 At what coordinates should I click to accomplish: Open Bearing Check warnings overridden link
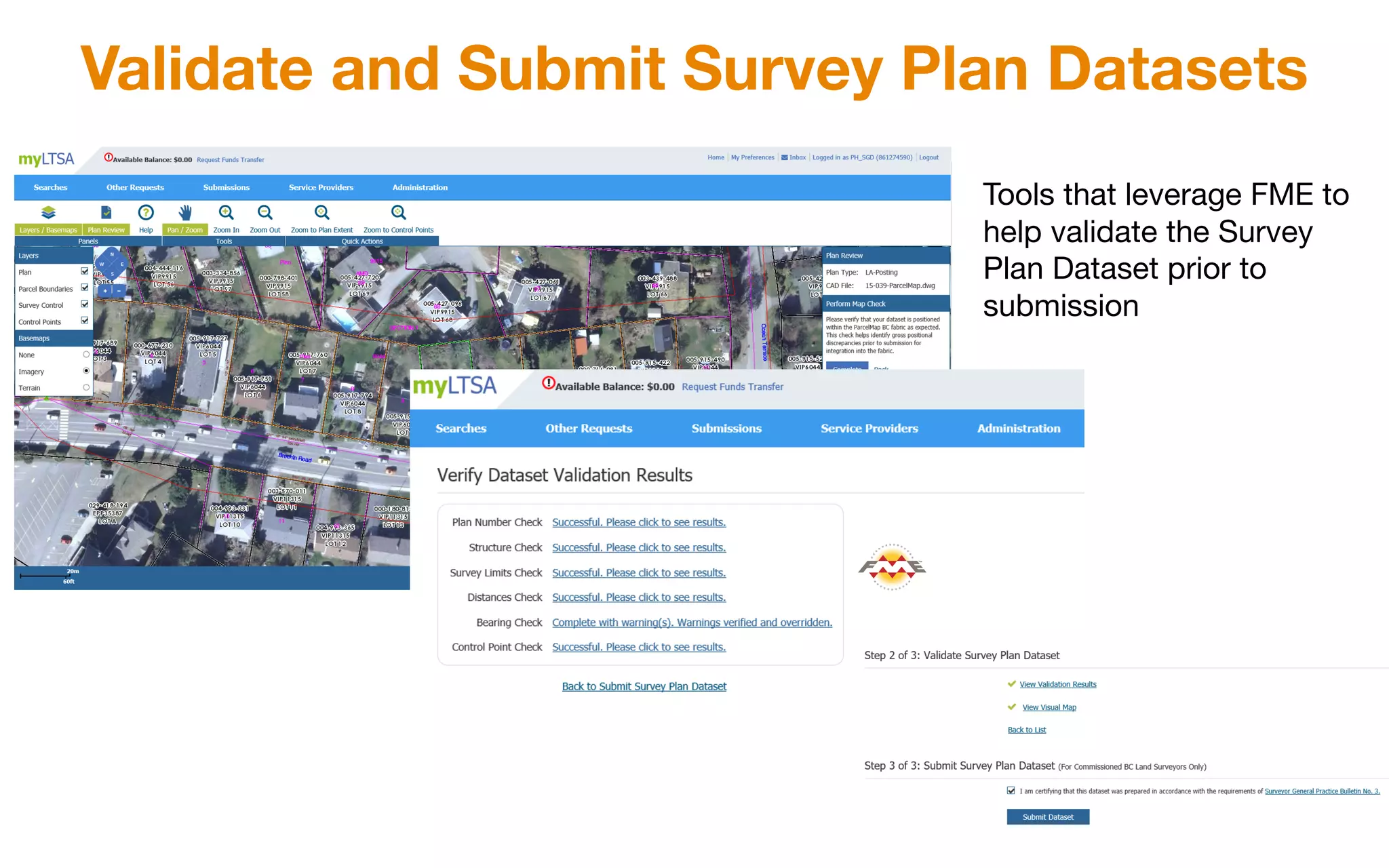692,623
